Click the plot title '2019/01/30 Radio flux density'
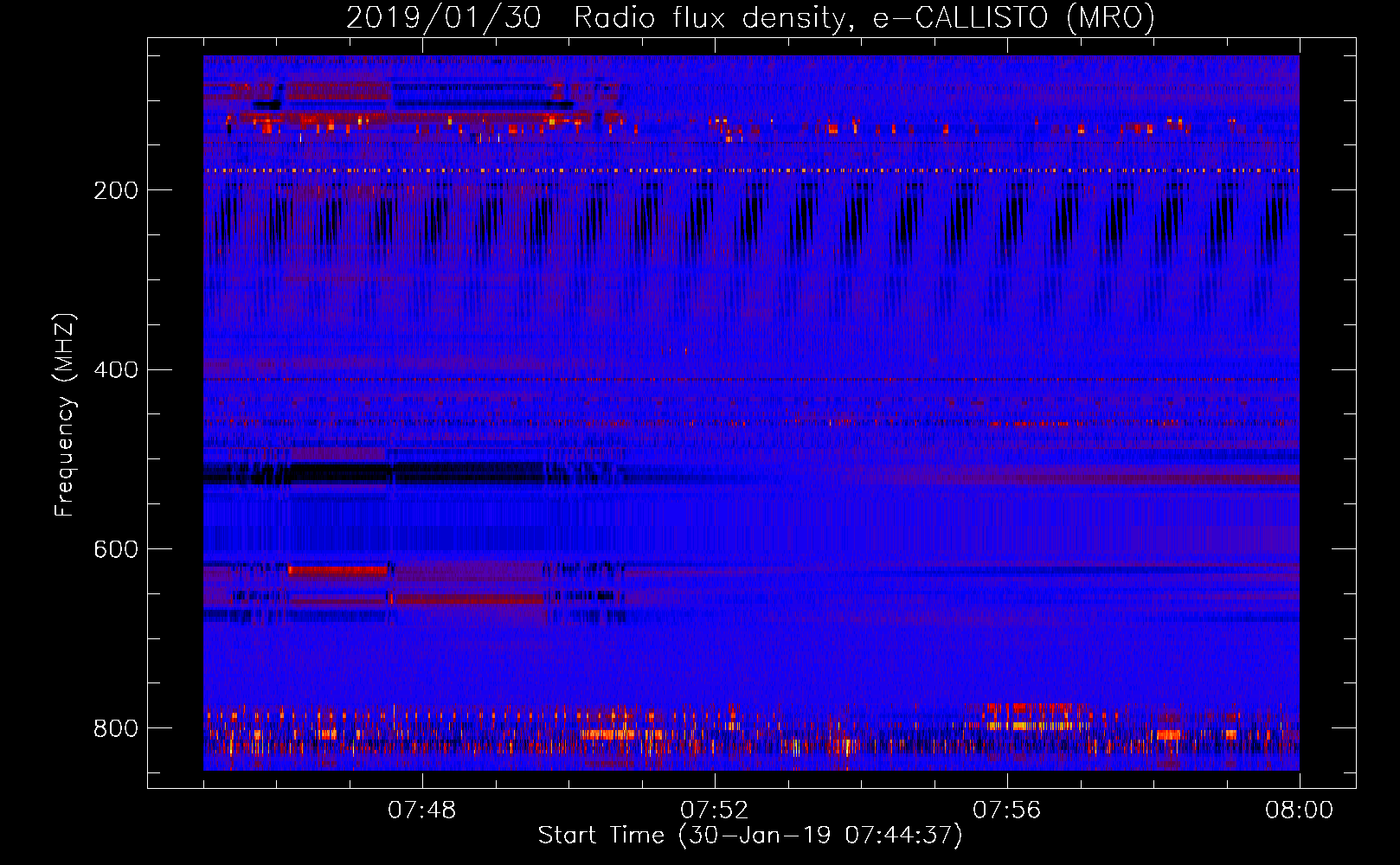This screenshot has width=1400, height=865. pos(751,18)
